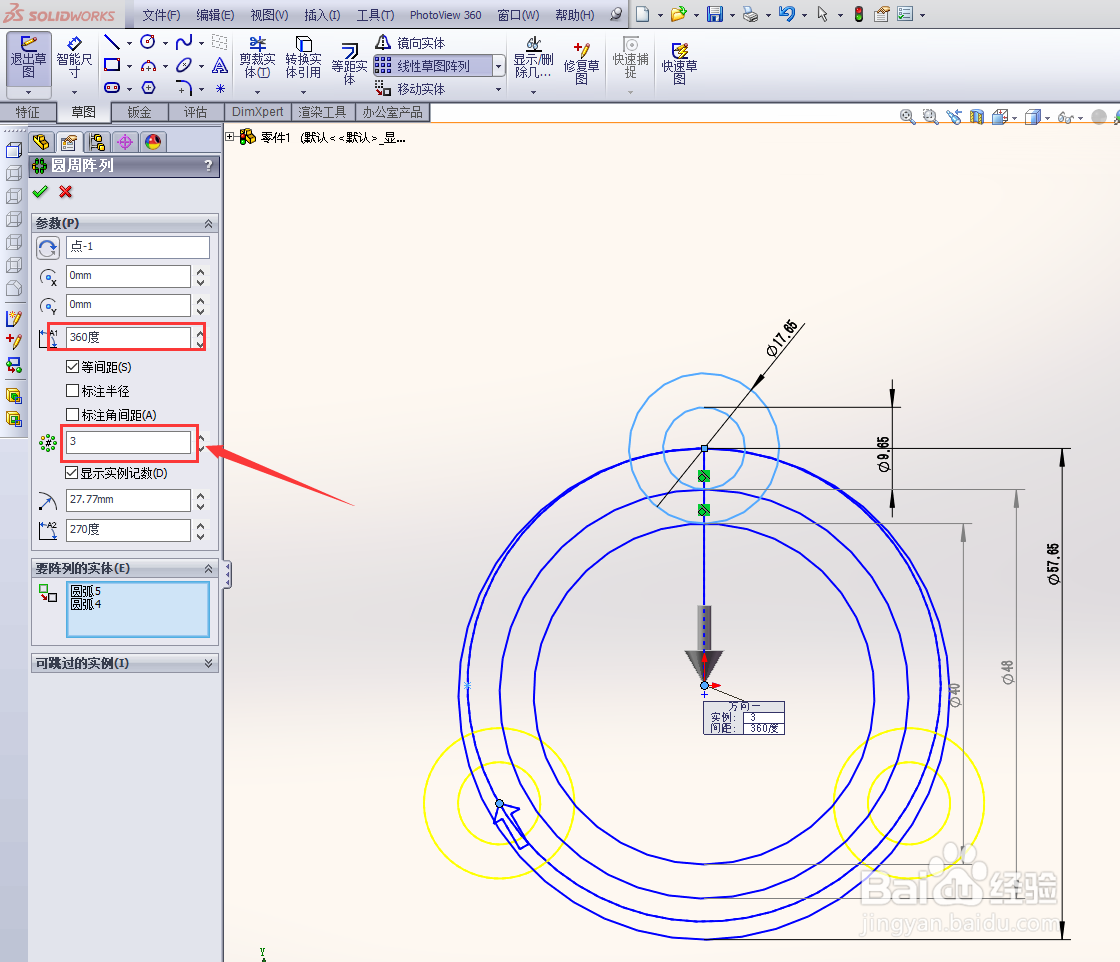This screenshot has height=962, width=1120.
Task: Select the Spline sketch tool
Action: [184, 42]
